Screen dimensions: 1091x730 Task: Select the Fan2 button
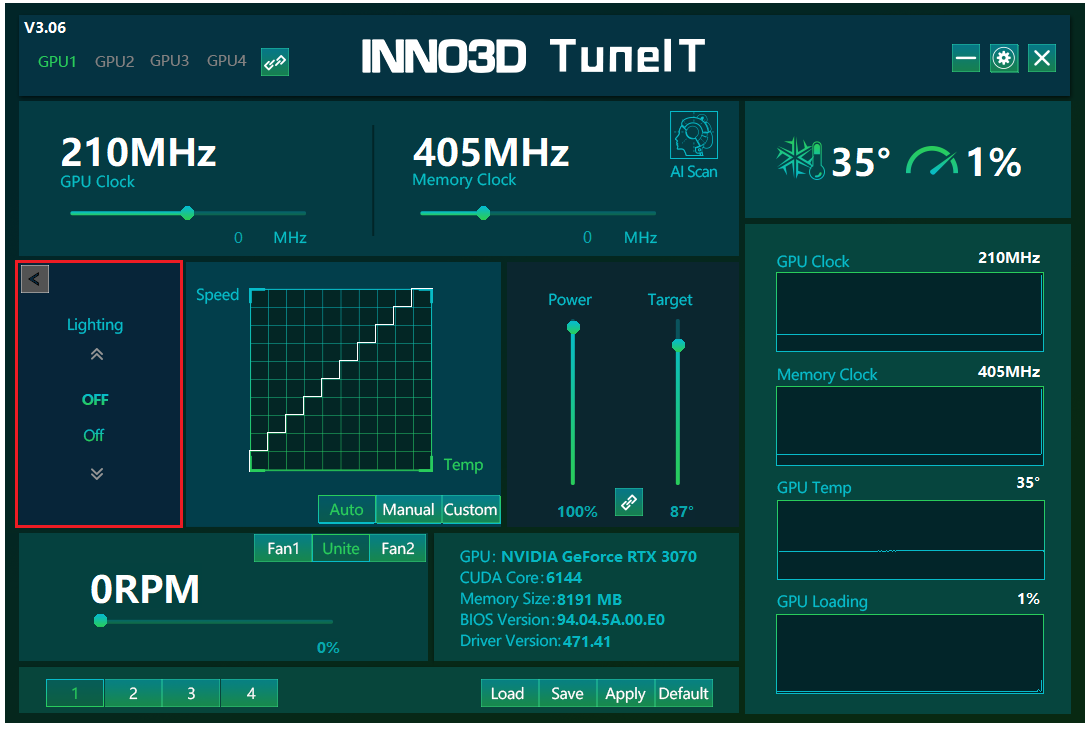[x=398, y=548]
